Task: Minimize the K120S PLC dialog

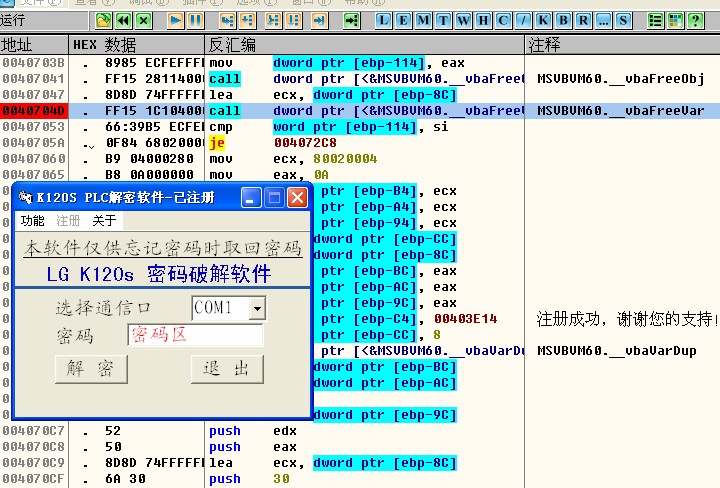Action: point(251,198)
